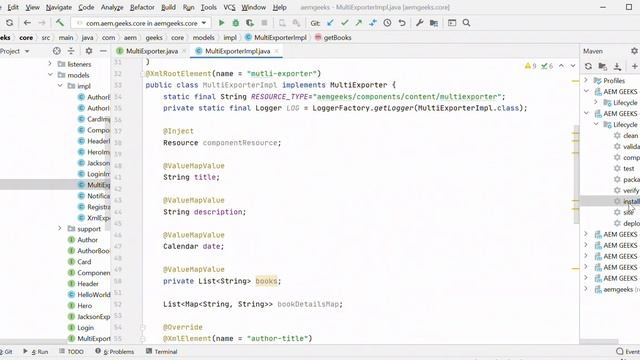Select the Card interface in tree

click(84, 262)
